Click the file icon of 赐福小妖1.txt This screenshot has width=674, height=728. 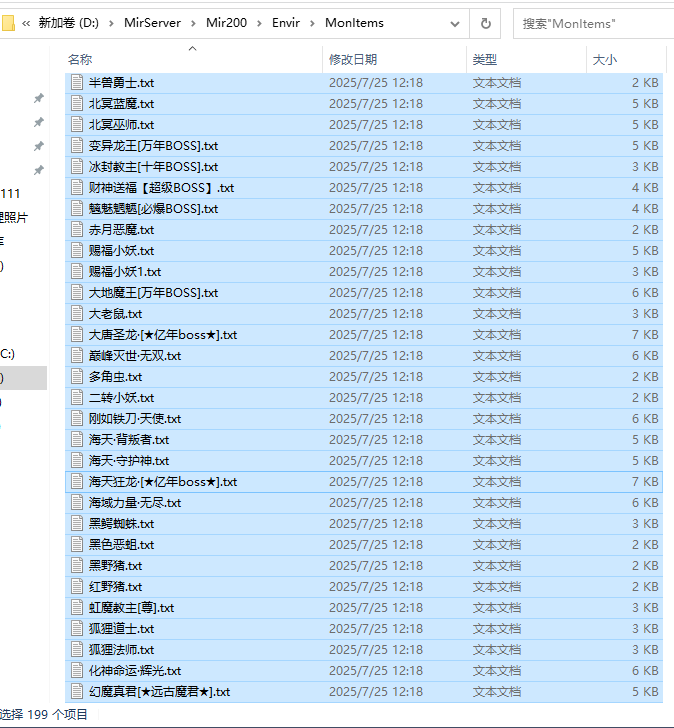tap(77, 272)
